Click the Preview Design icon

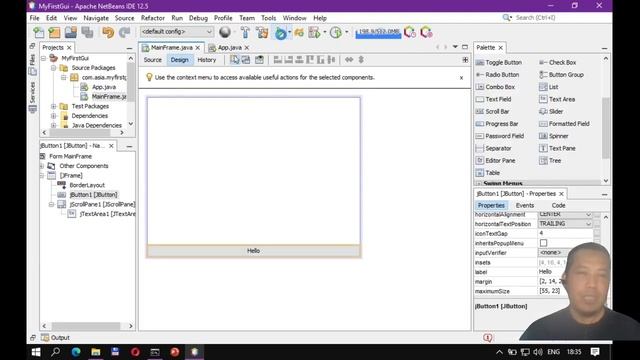coord(259,60)
